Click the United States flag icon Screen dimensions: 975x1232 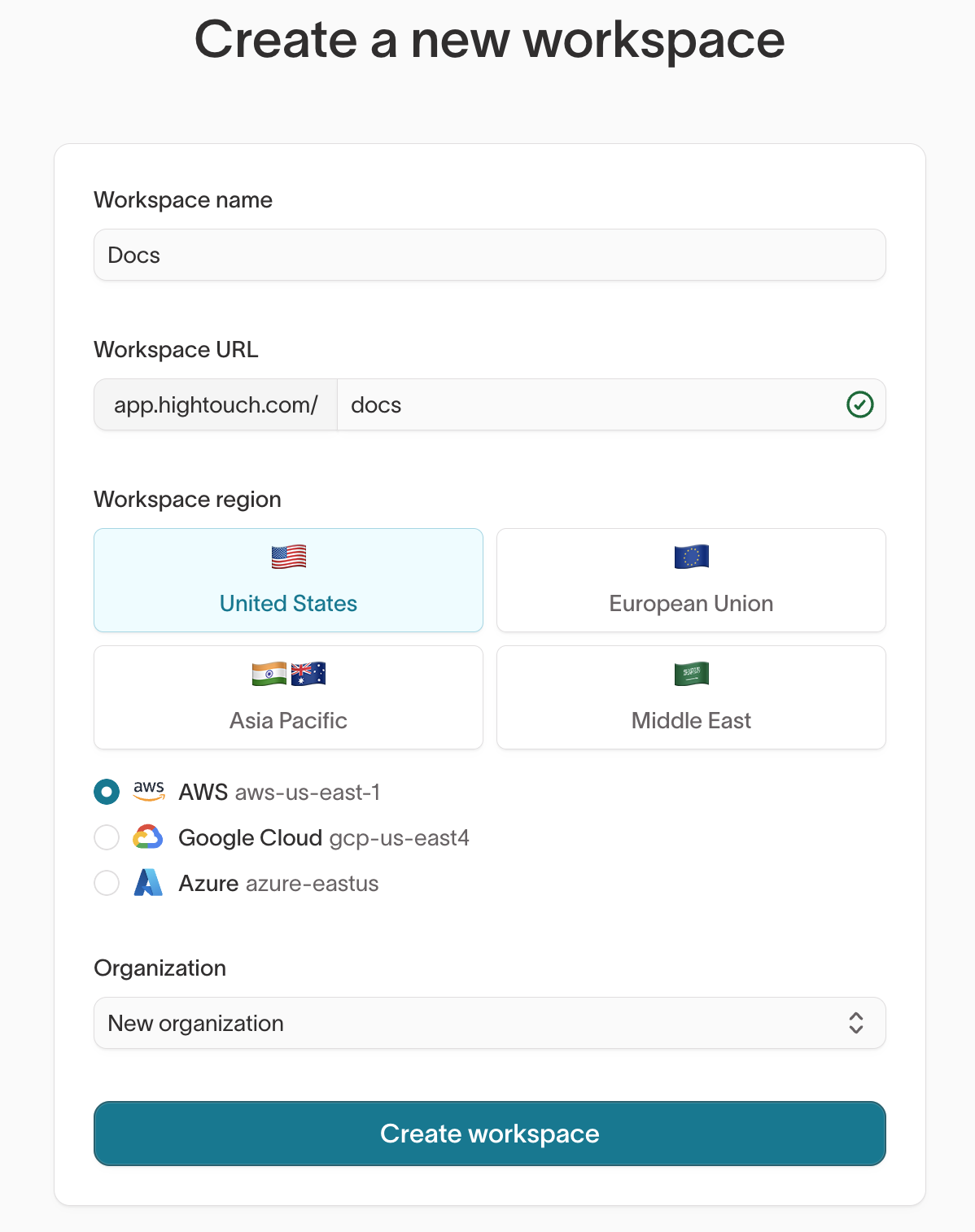point(288,557)
